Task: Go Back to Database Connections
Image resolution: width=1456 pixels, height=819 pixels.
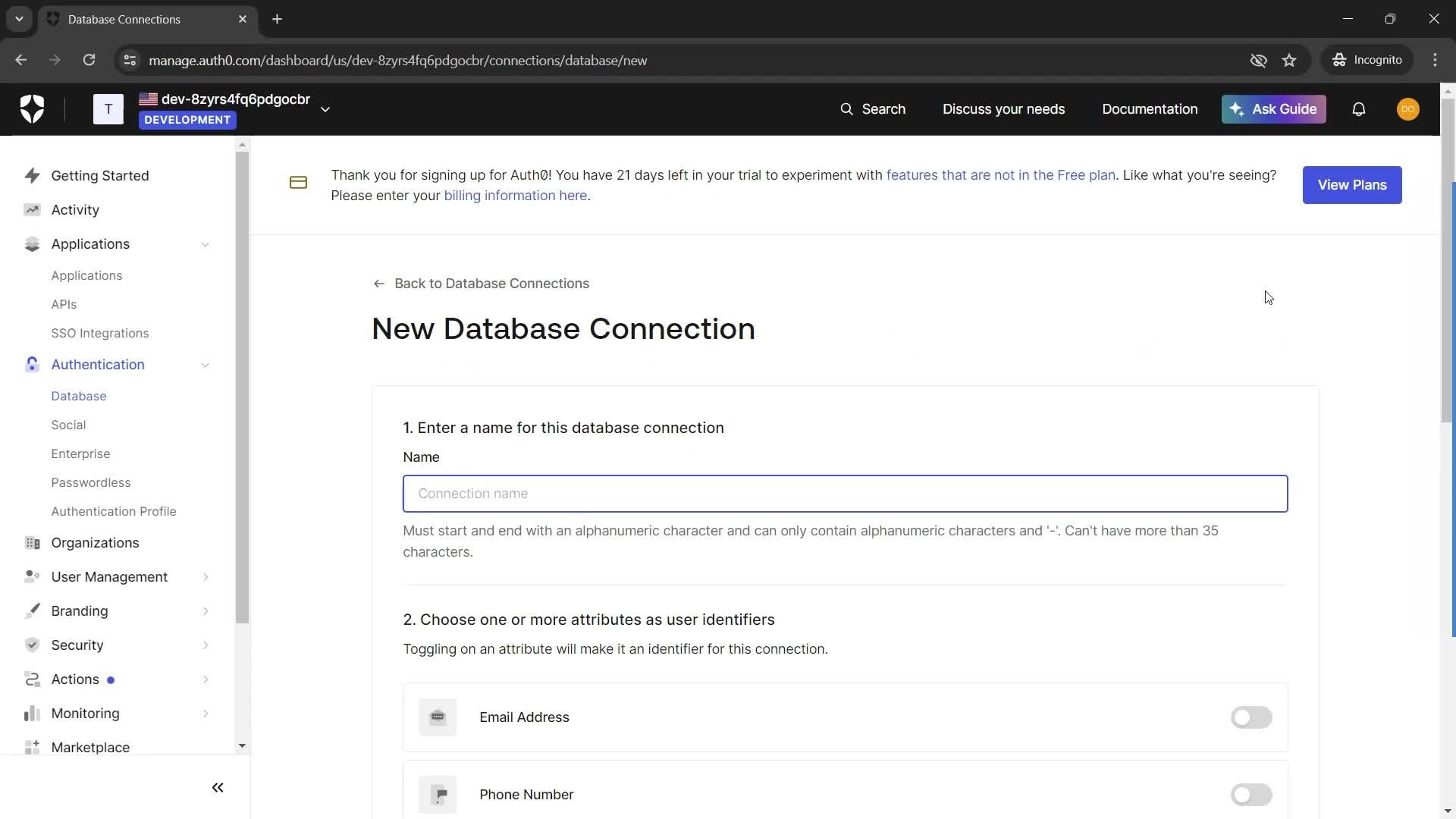Action: tap(481, 284)
